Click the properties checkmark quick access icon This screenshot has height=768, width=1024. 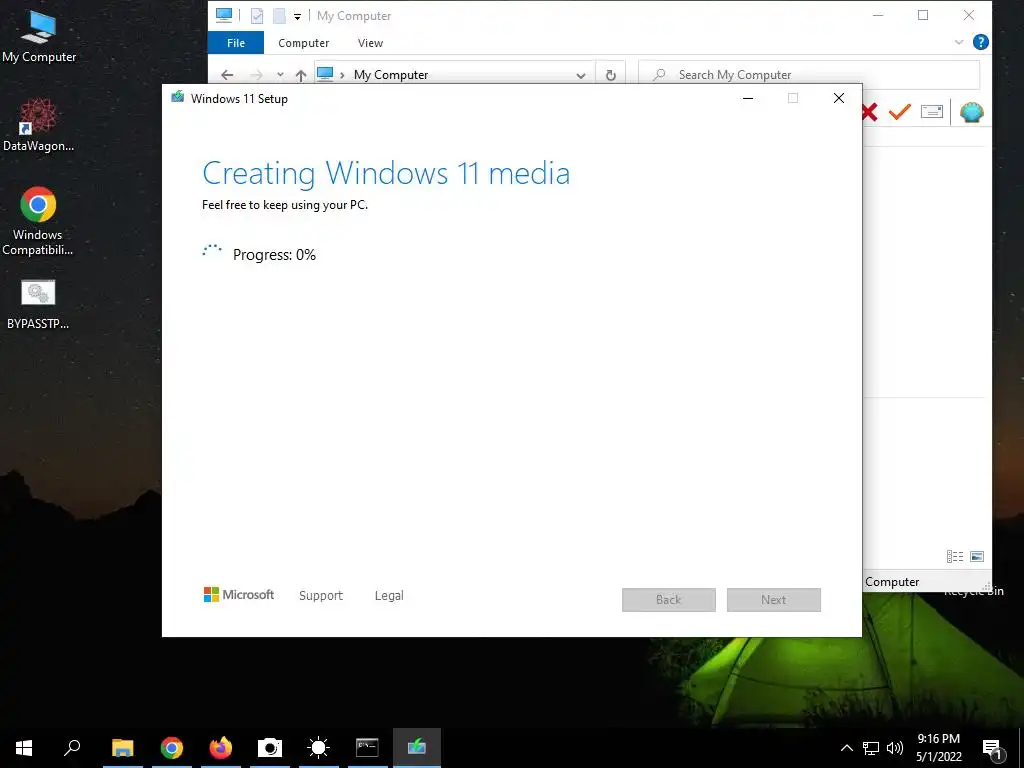tap(257, 16)
